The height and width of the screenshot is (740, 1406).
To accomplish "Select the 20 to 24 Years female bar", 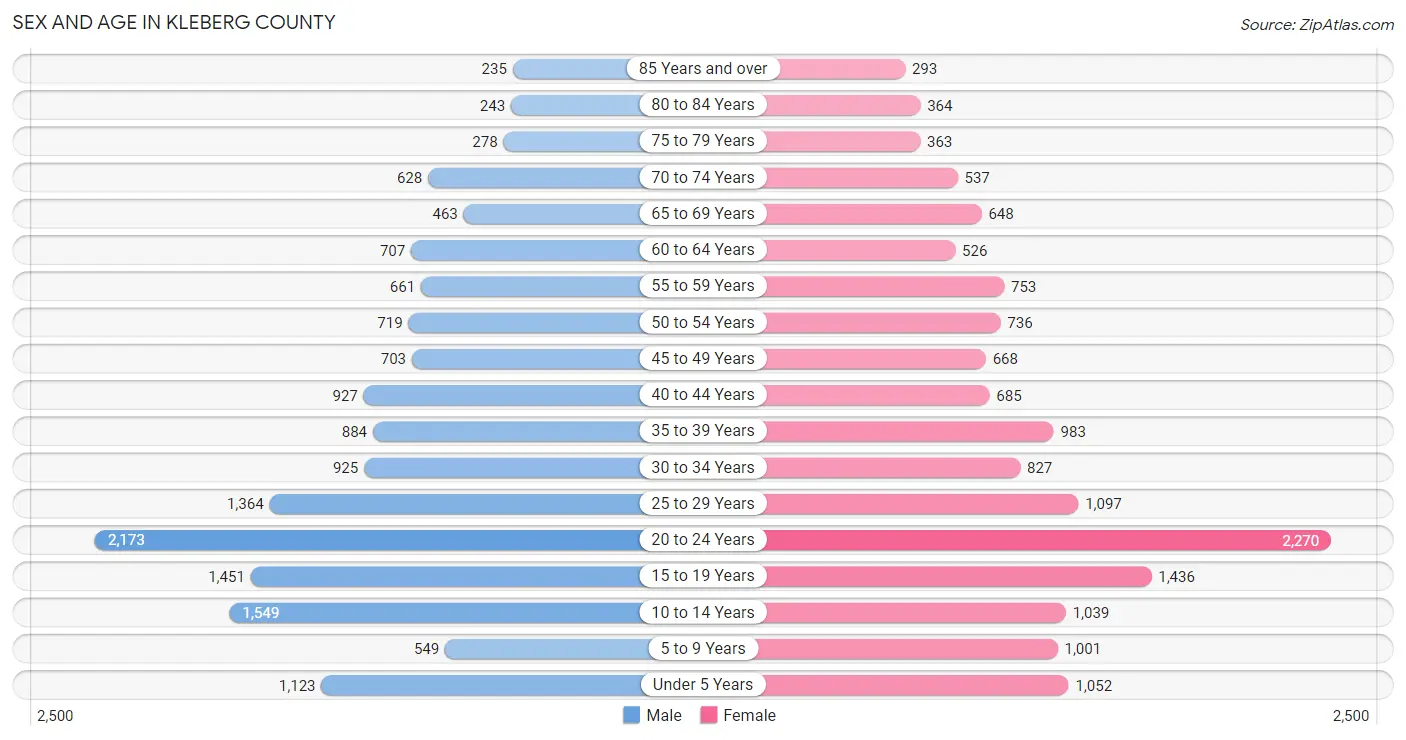I will coord(1044,540).
